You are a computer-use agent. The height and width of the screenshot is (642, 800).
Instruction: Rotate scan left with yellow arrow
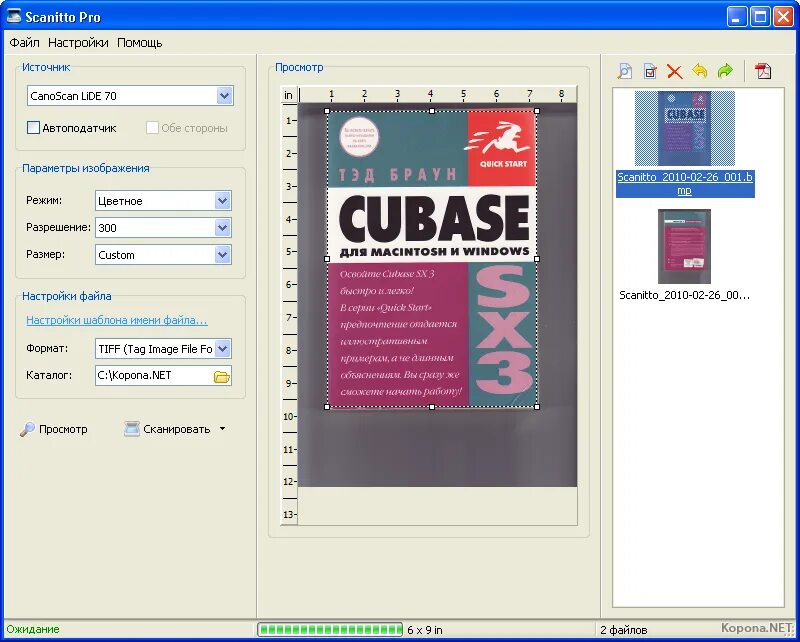(x=700, y=70)
